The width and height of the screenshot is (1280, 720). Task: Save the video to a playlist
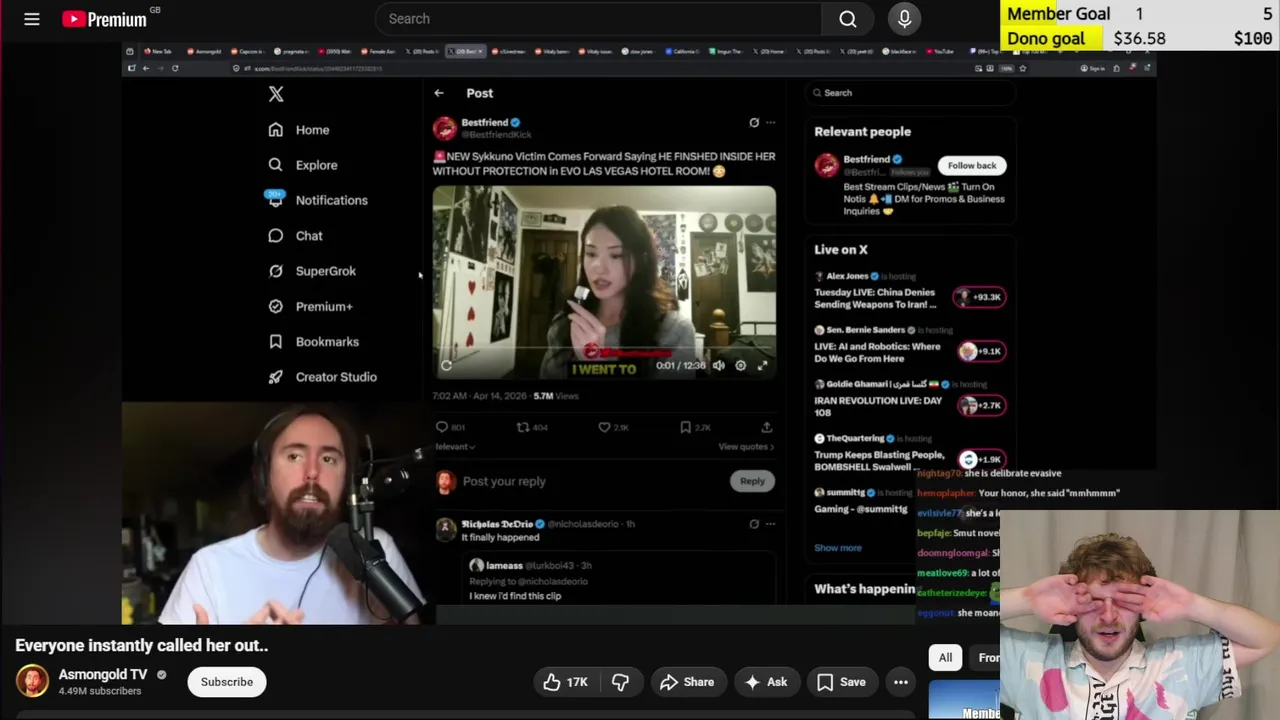[x=842, y=682]
